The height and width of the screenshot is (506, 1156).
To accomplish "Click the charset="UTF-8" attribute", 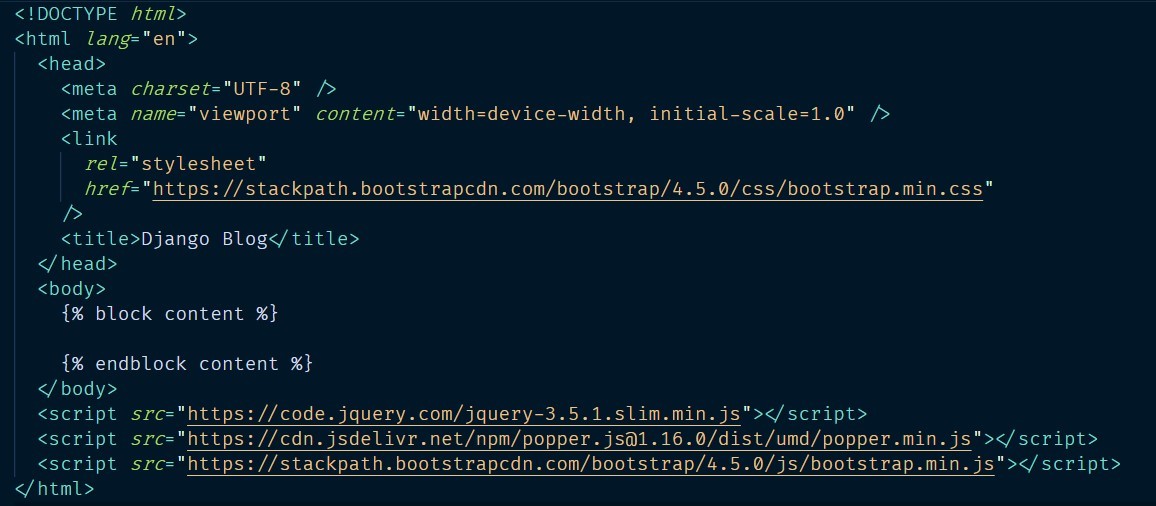I will pos(216,89).
